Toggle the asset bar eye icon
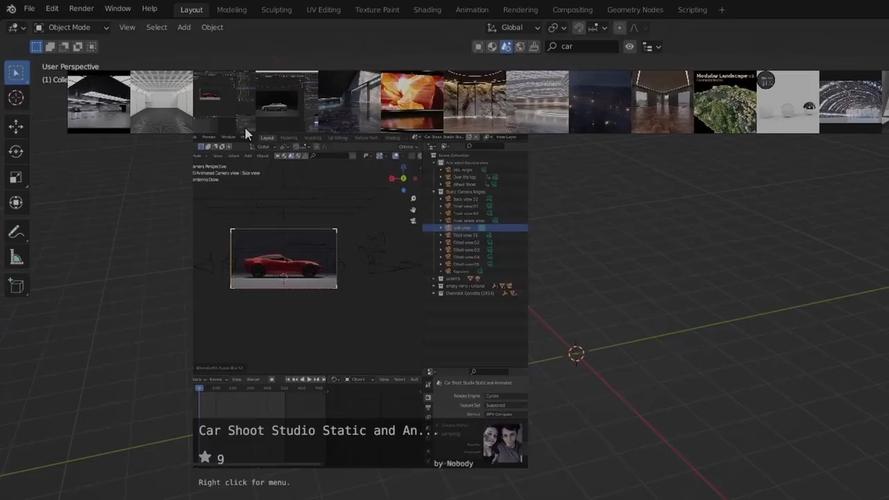Viewport: 889px width, 500px height. pos(629,46)
